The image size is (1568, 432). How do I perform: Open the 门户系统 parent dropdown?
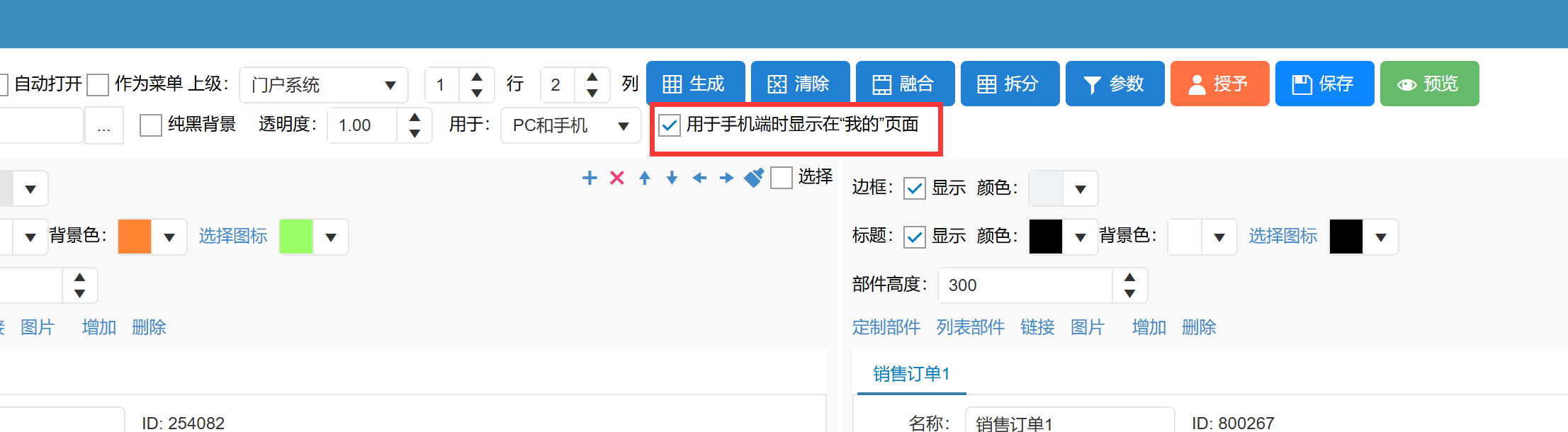click(323, 85)
